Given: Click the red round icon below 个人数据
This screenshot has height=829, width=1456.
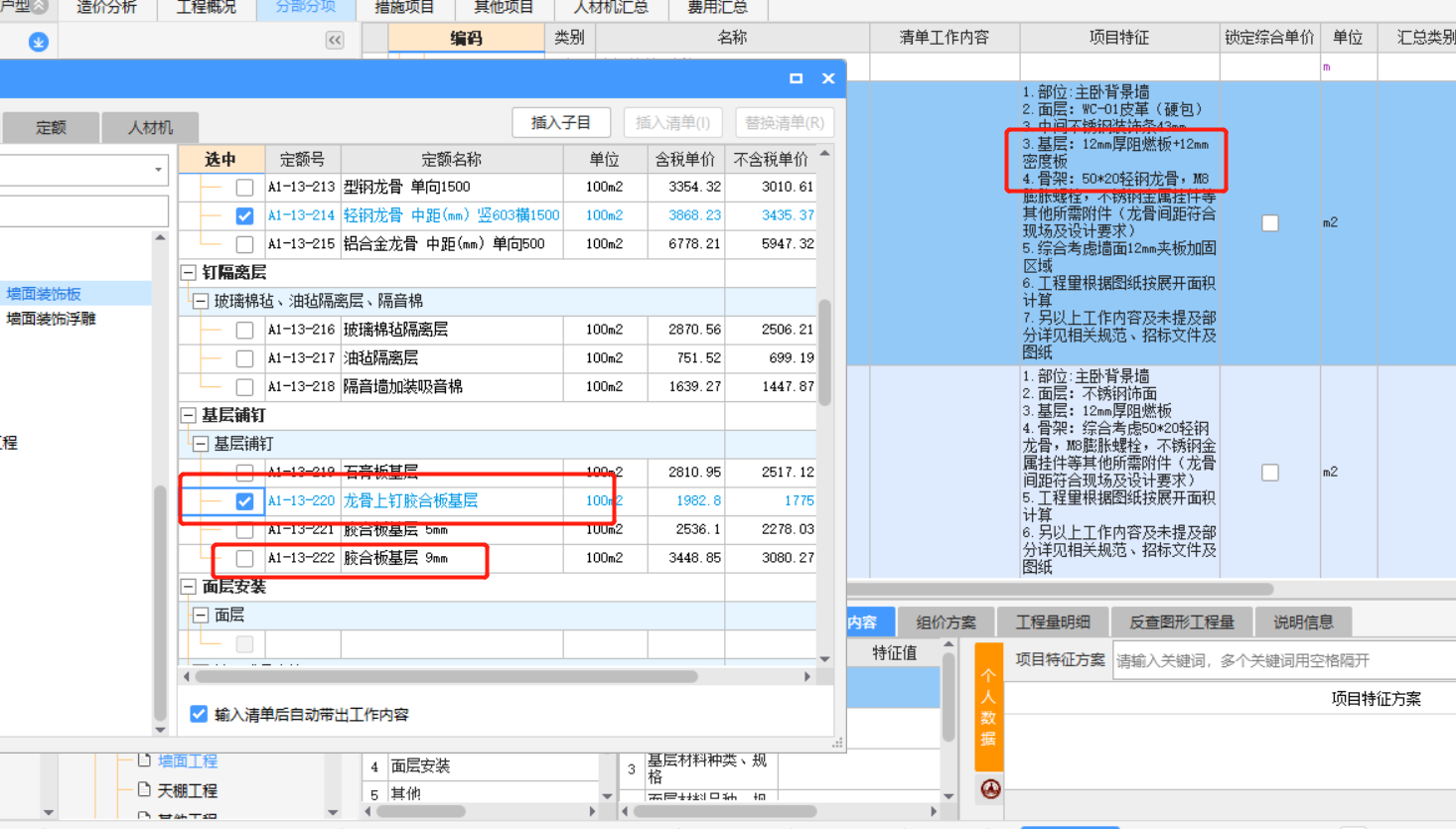Looking at the screenshot, I should coord(990,789).
